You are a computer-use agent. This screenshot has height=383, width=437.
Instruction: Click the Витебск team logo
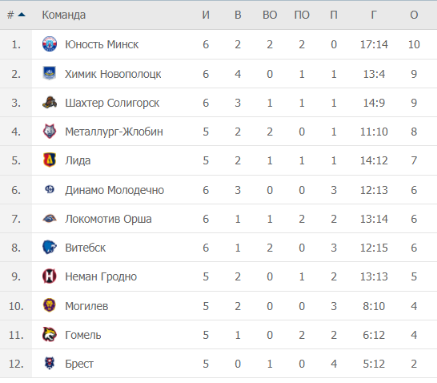pyautogui.click(x=49, y=247)
